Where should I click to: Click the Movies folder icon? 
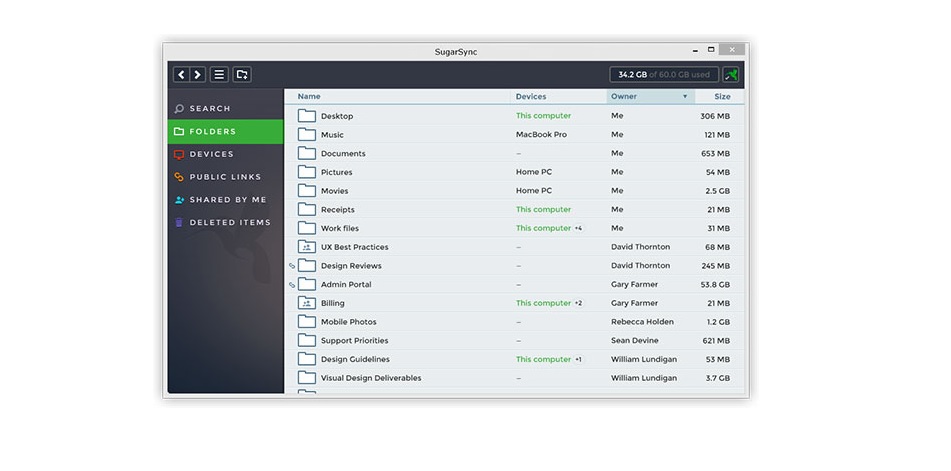[307, 191]
